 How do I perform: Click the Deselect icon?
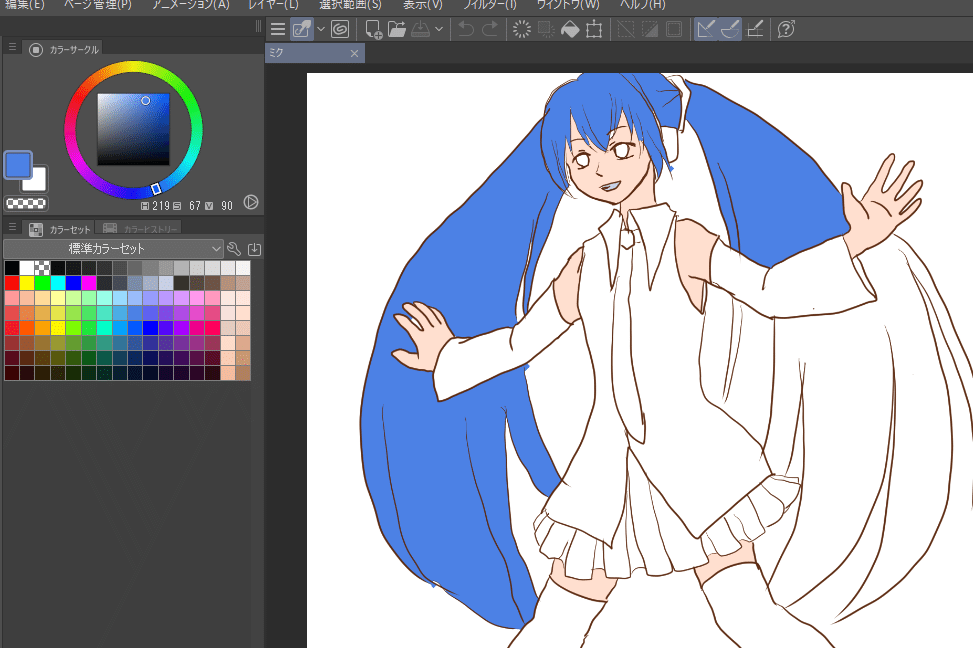tap(626, 29)
